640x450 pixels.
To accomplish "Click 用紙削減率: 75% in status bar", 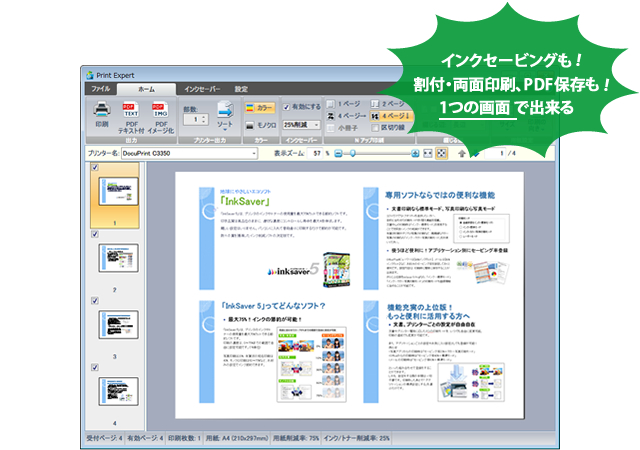I will 296,438.
